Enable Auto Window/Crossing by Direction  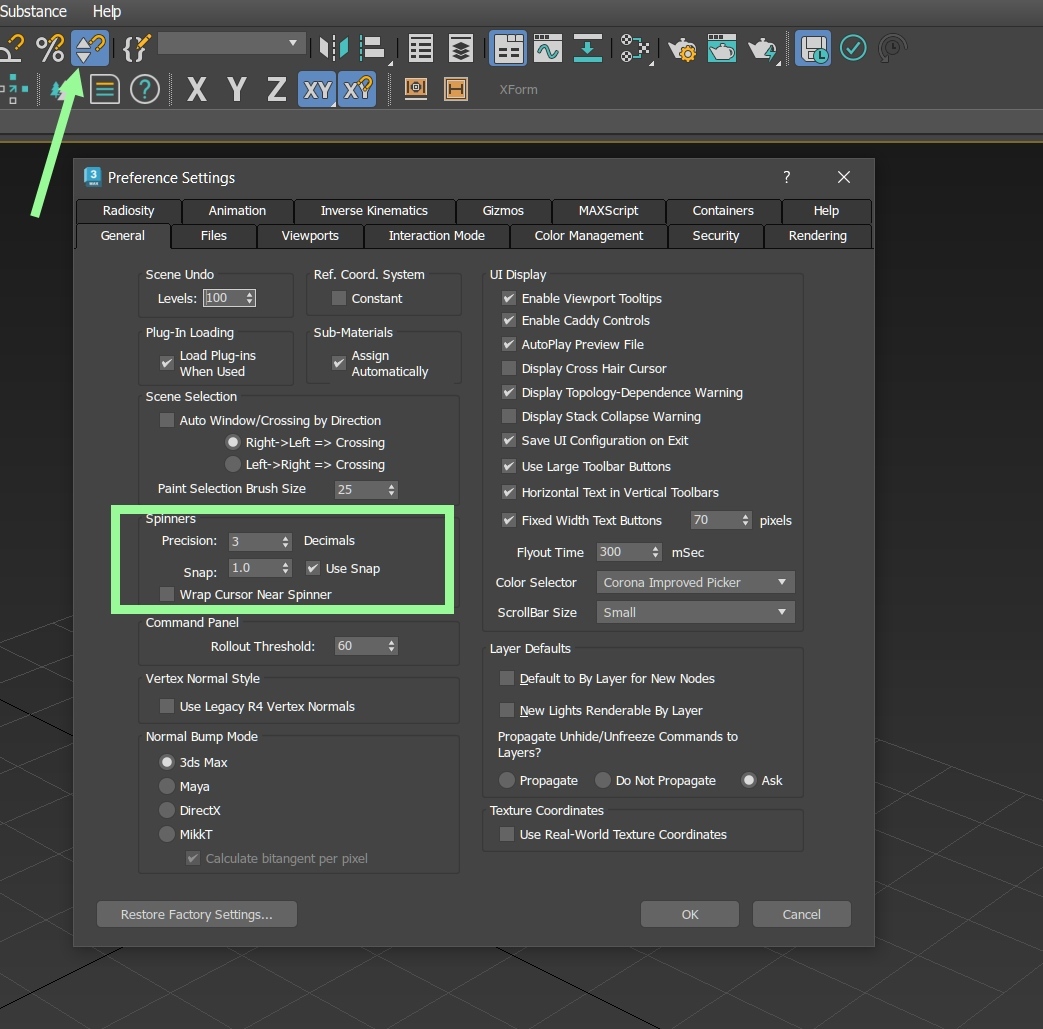pos(167,420)
